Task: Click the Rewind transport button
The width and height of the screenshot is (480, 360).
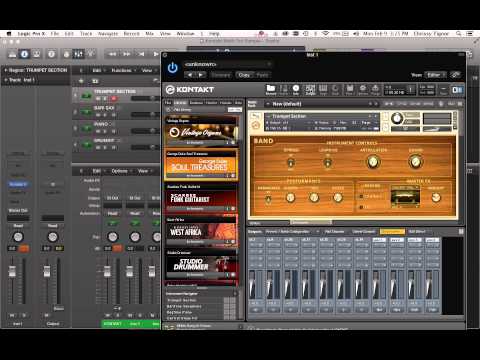Action: (113, 54)
